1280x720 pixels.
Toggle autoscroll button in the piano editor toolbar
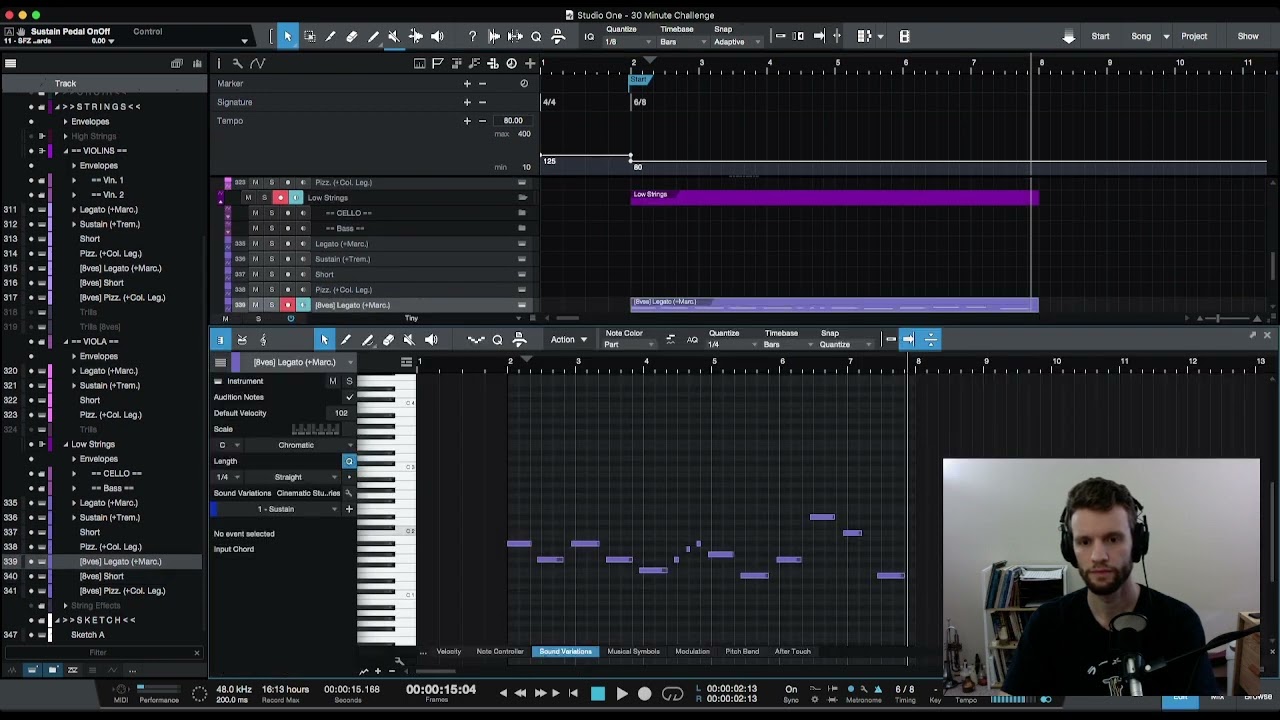click(x=908, y=340)
